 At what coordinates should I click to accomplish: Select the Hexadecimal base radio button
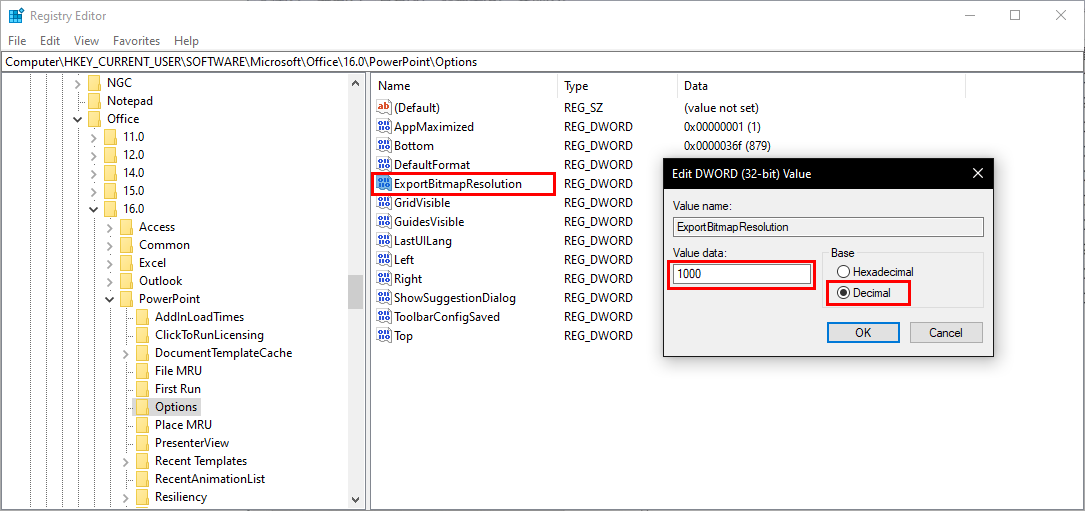tap(844, 272)
